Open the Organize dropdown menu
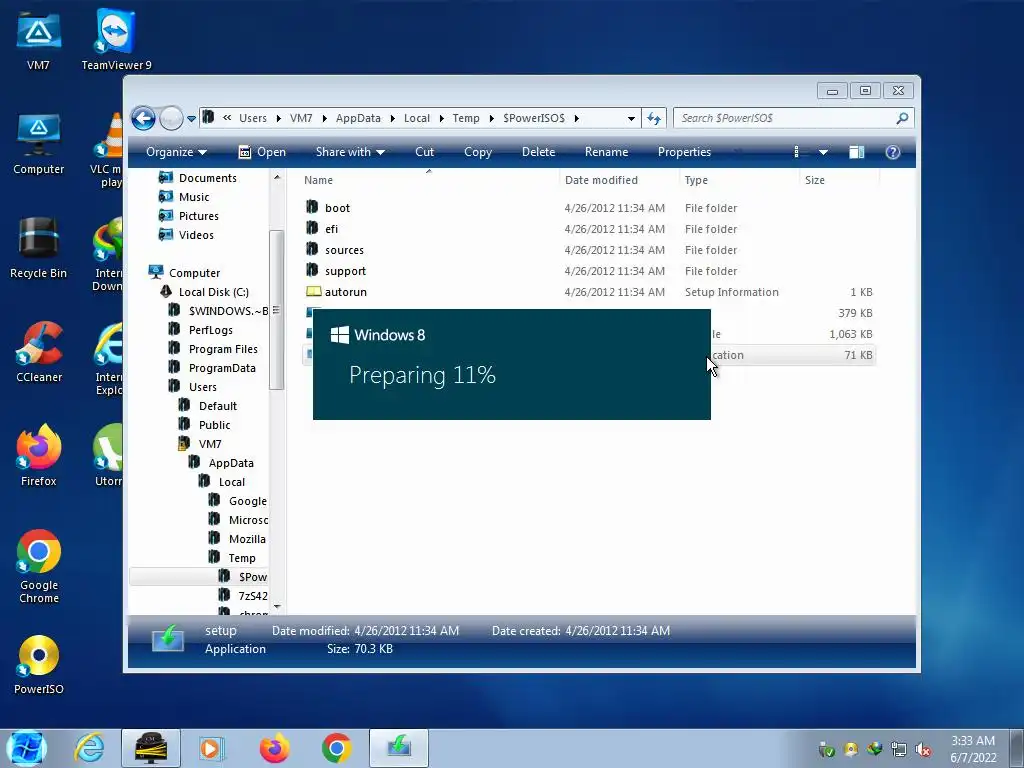The height and width of the screenshot is (768, 1024). point(176,152)
